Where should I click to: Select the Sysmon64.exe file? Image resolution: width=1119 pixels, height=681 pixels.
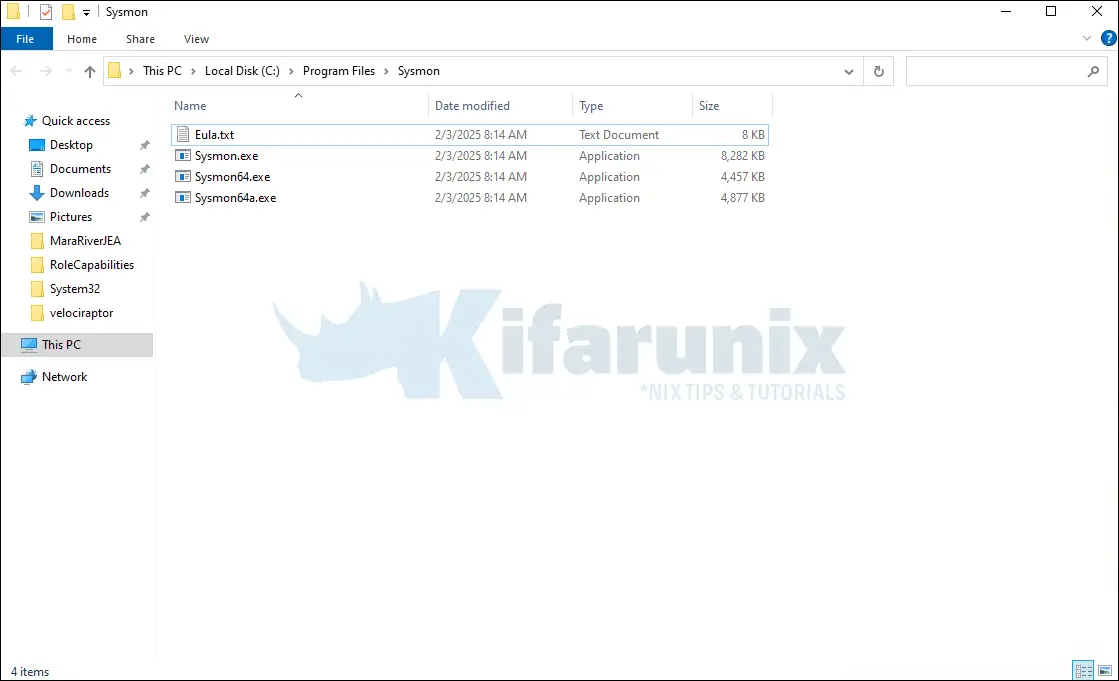[470, 176]
